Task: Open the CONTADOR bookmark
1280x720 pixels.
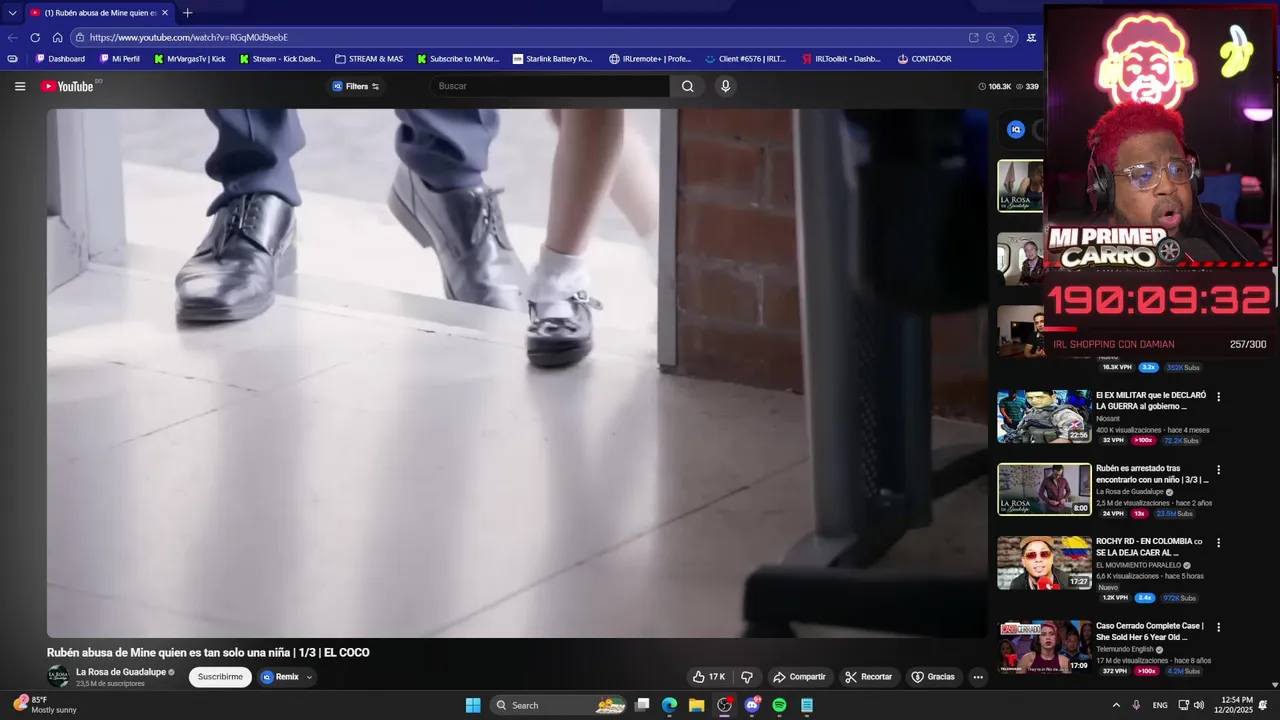Action: tap(924, 59)
